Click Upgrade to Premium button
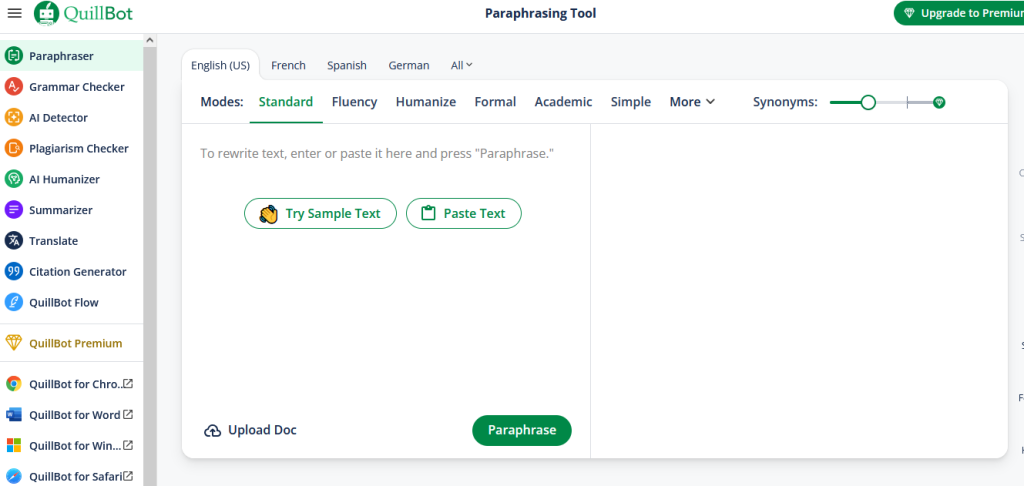 (x=959, y=13)
